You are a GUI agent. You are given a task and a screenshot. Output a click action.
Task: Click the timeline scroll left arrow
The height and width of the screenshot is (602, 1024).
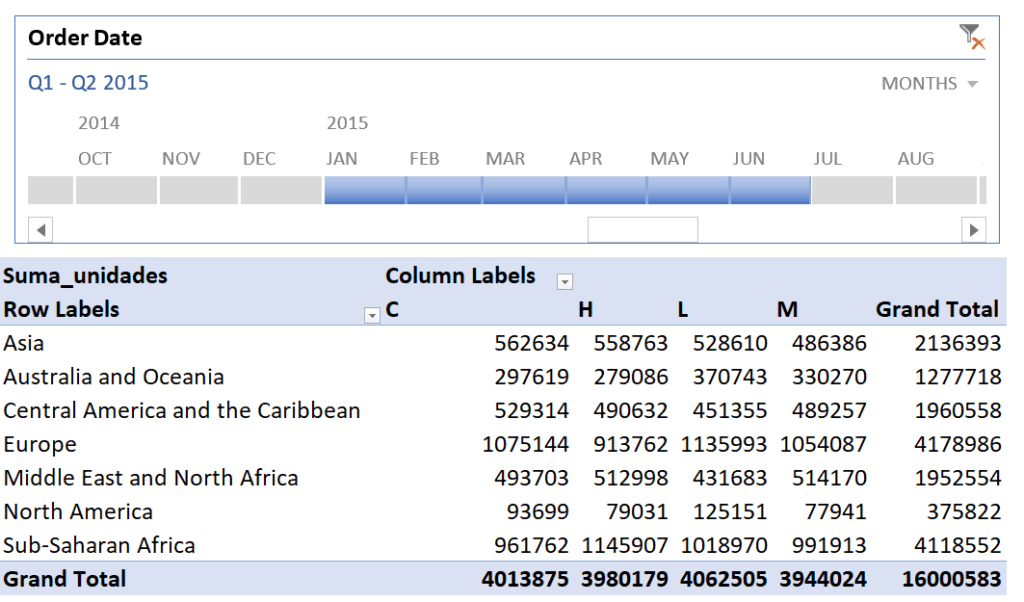coord(40,230)
